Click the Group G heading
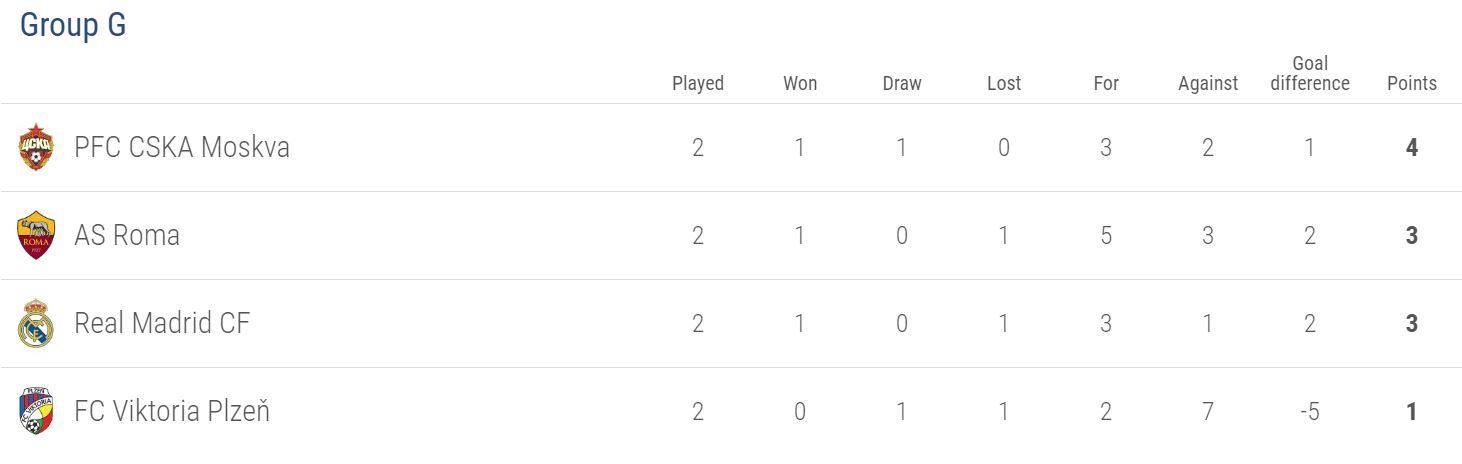The width and height of the screenshot is (1462, 464). point(73,26)
